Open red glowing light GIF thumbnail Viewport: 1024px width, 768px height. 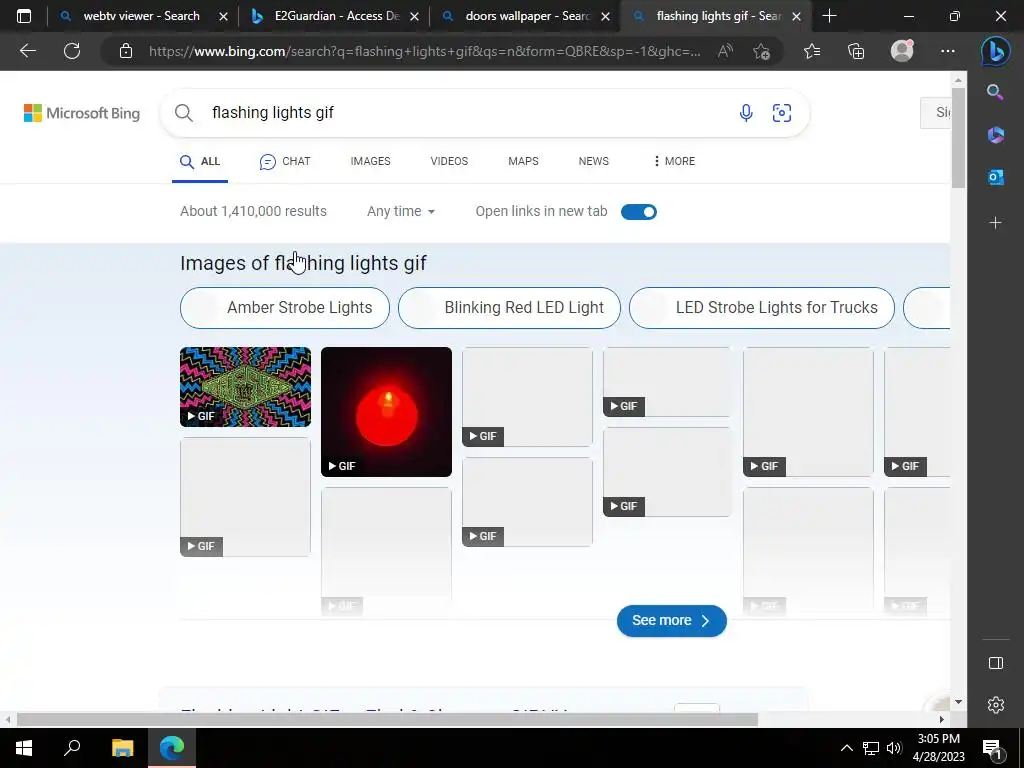(386, 411)
